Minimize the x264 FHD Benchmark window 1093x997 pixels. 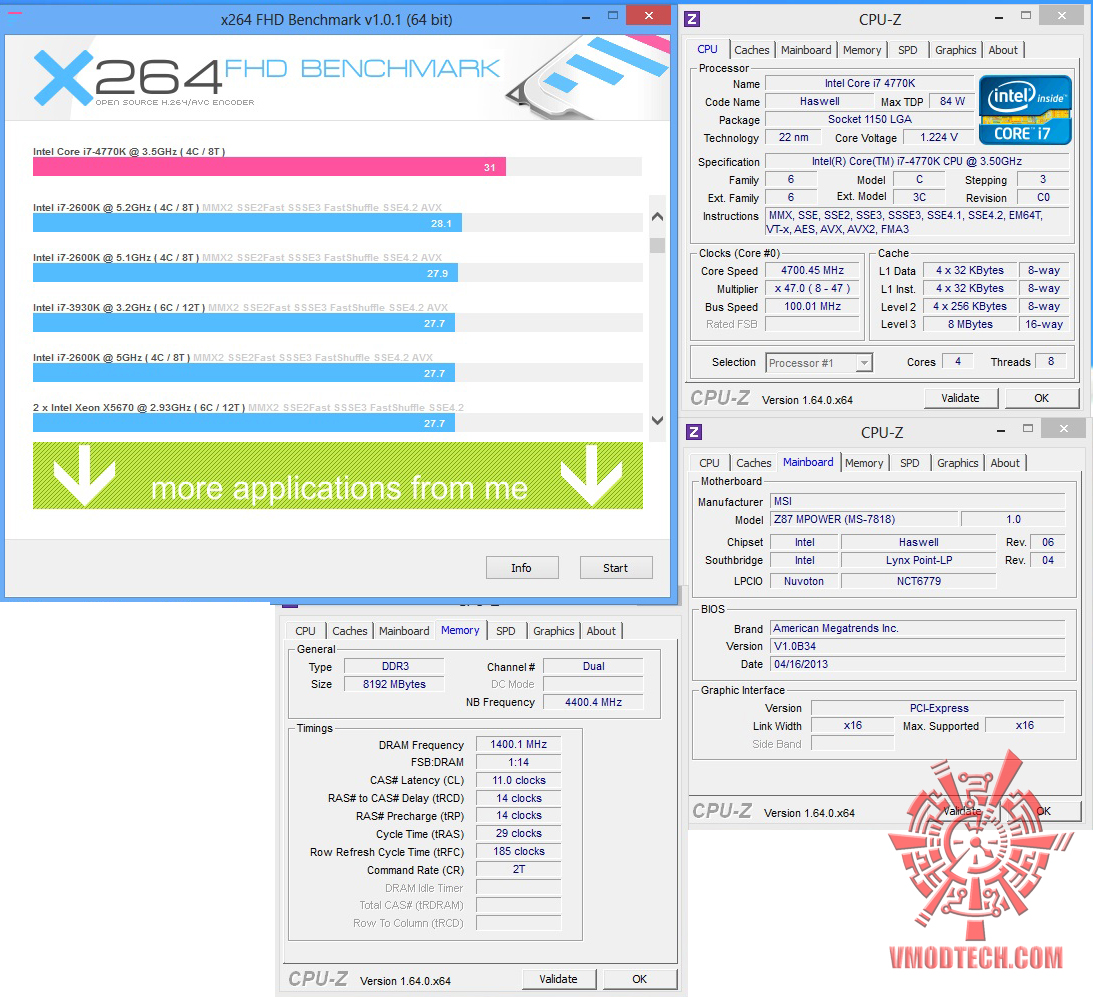click(x=586, y=17)
